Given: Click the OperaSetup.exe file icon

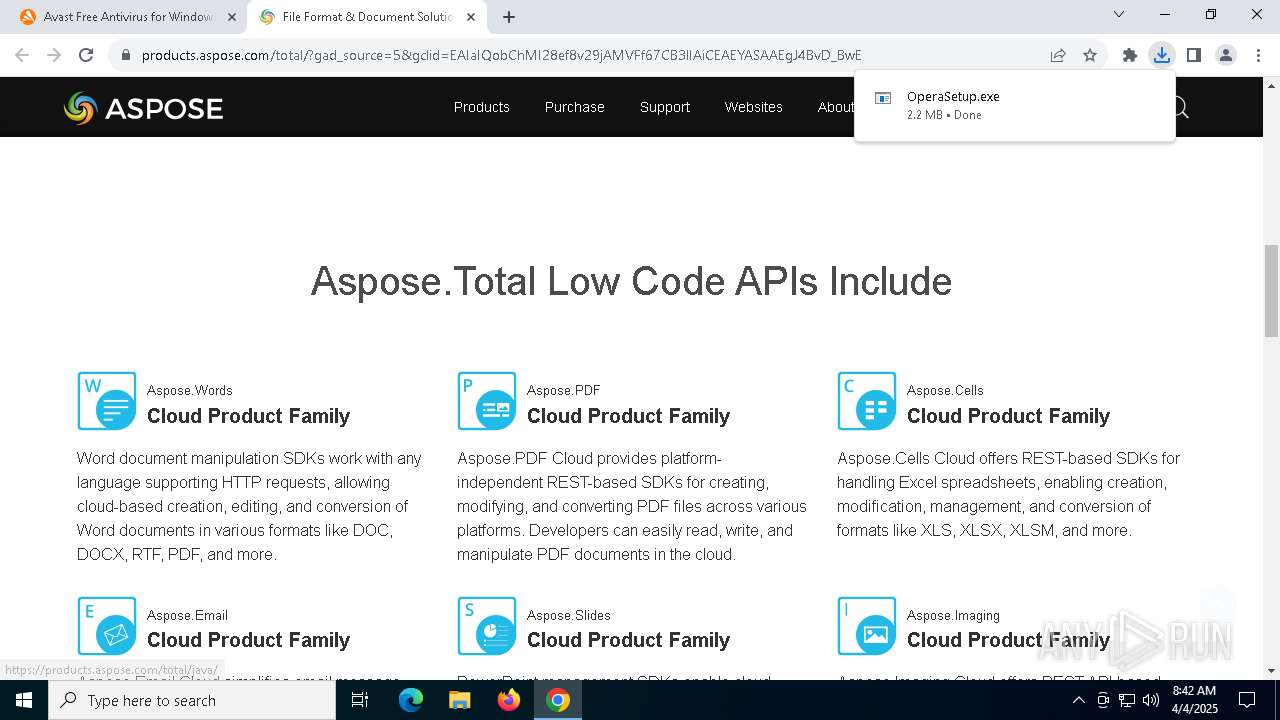Looking at the screenshot, I should [x=883, y=98].
